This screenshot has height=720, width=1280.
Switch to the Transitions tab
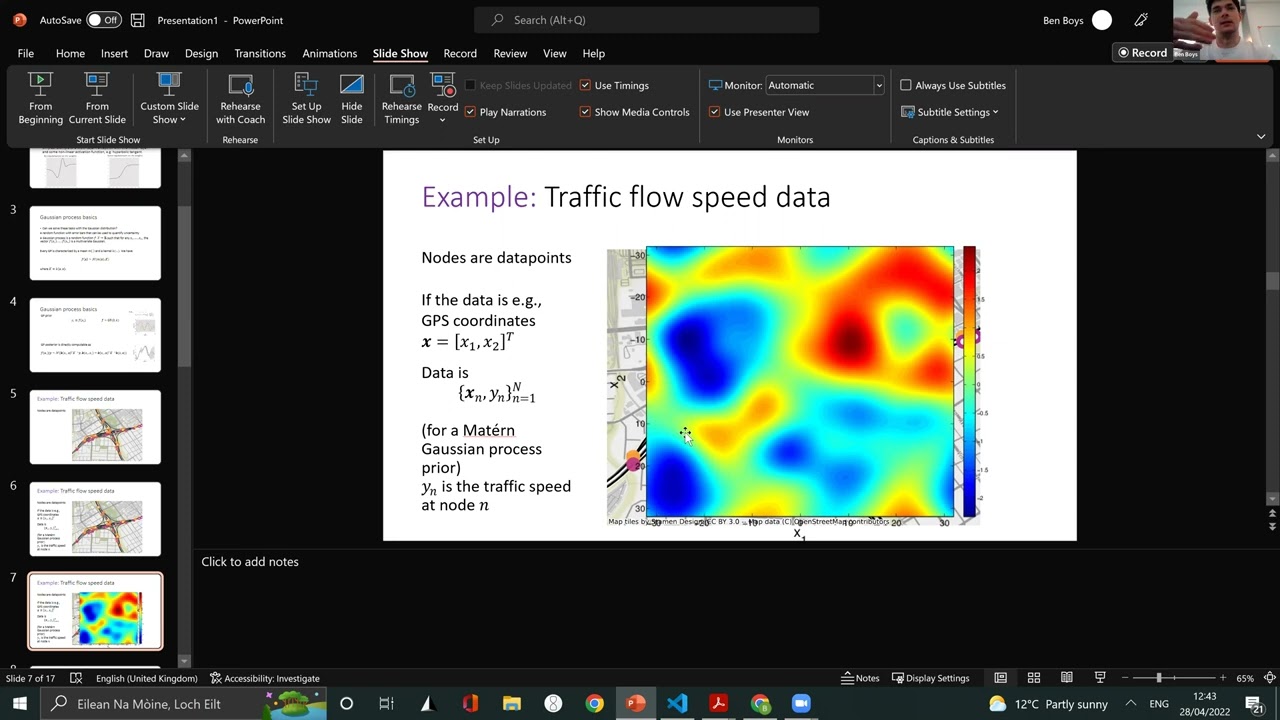(x=260, y=53)
